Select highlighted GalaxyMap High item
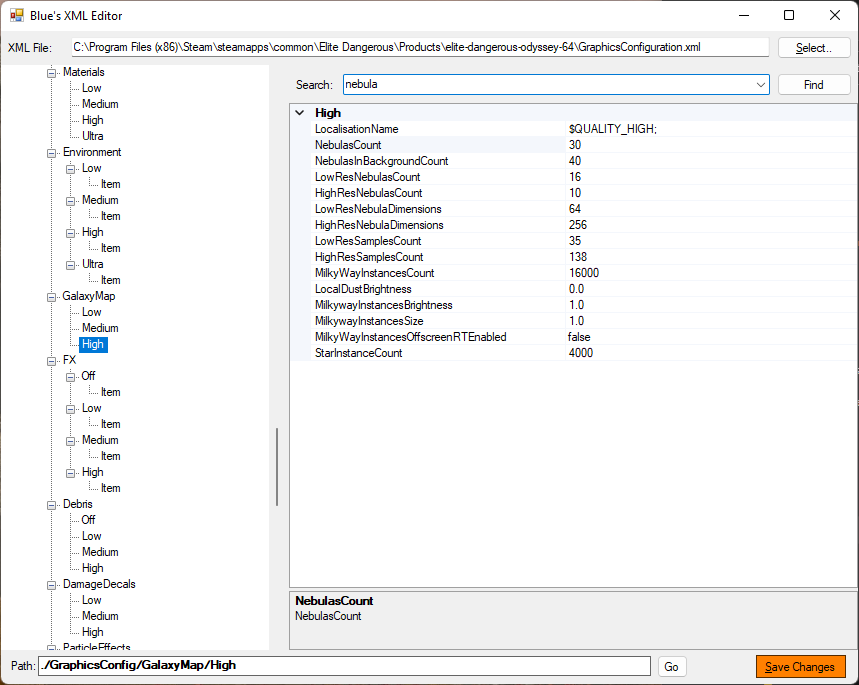 click(x=93, y=344)
